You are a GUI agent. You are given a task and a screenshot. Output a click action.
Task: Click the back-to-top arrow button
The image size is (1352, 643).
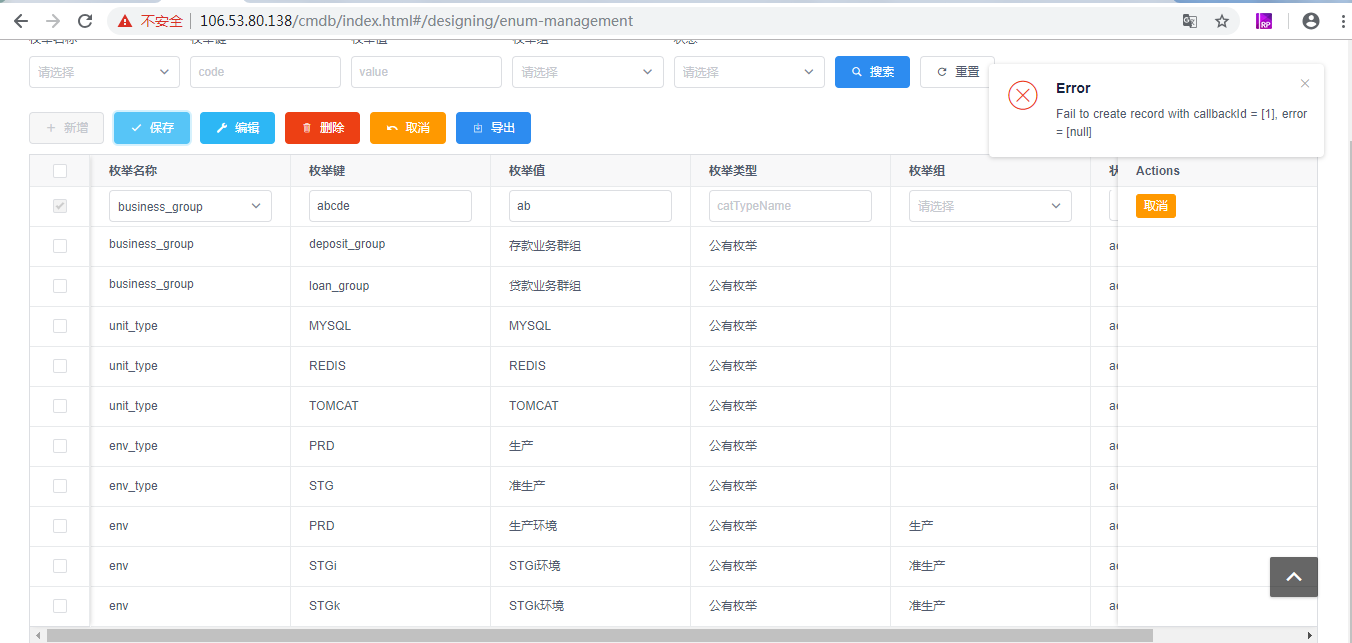[x=1294, y=577]
